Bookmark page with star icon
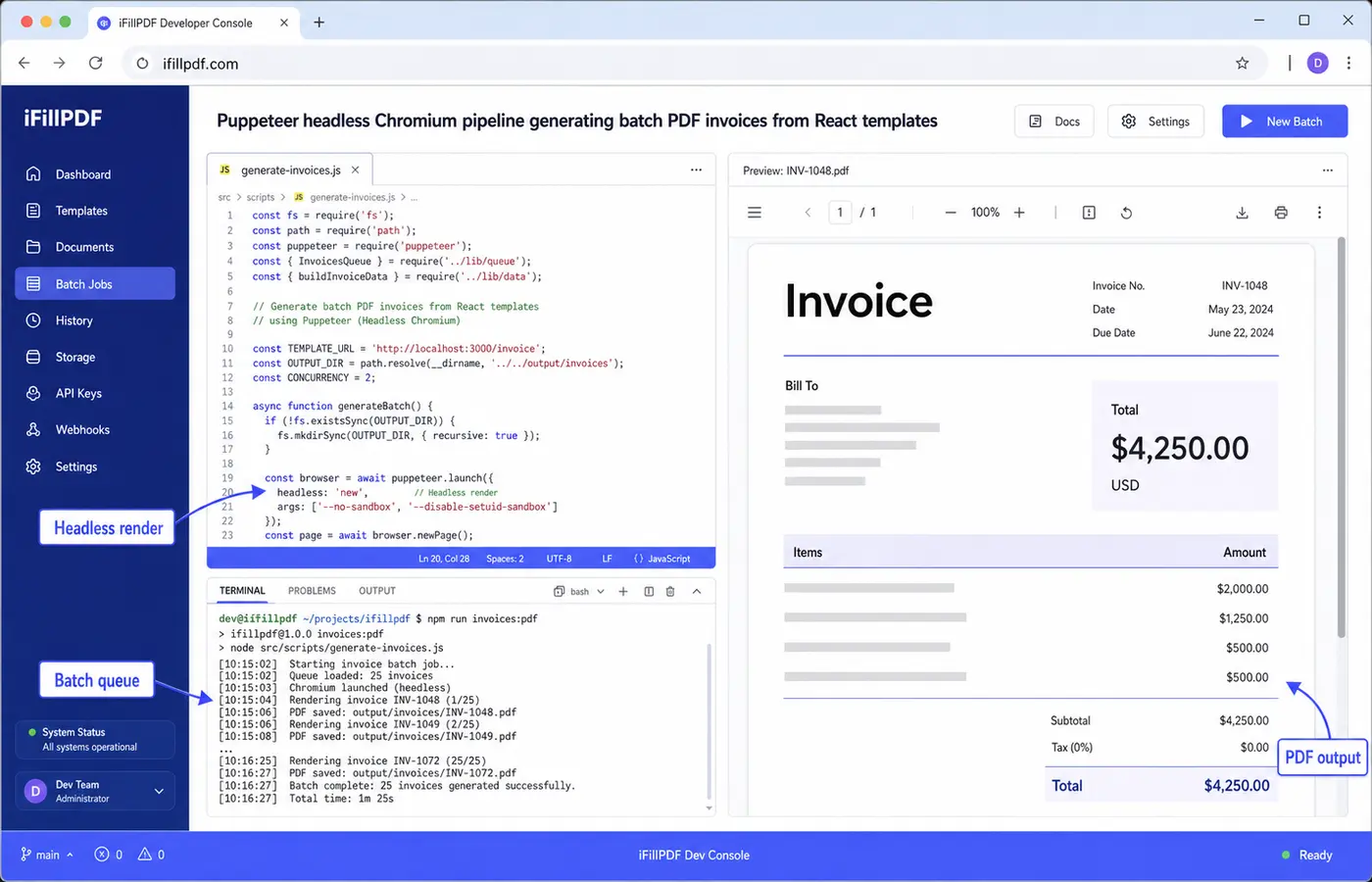Image resolution: width=1372 pixels, height=882 pixels. click(x=1242, y=63)
